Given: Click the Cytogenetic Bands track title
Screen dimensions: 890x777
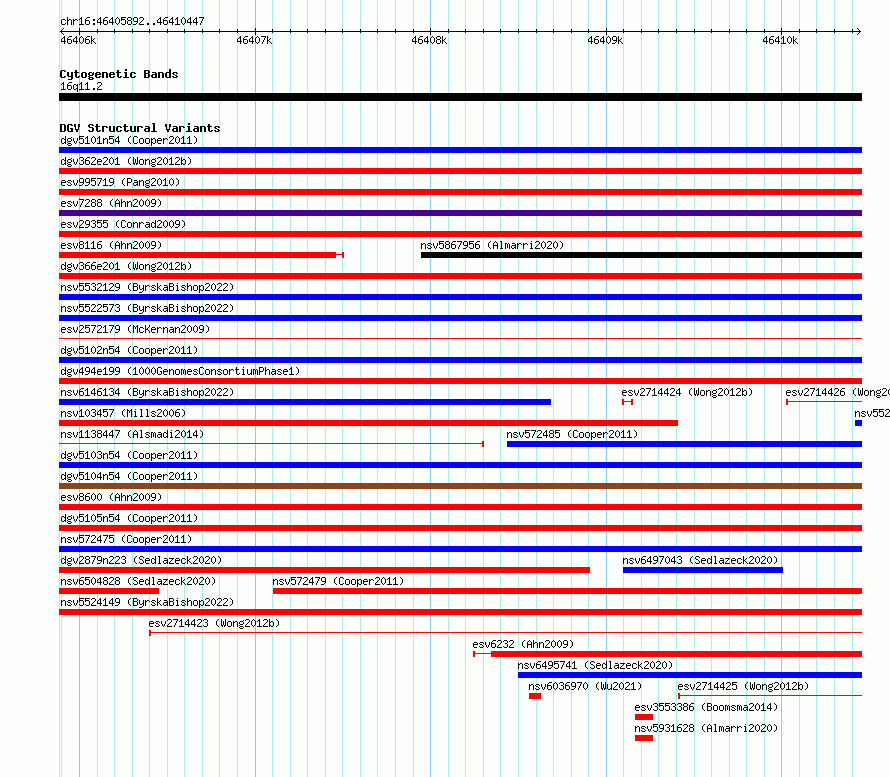Looking at the screenshot, I should coord(119,74).
